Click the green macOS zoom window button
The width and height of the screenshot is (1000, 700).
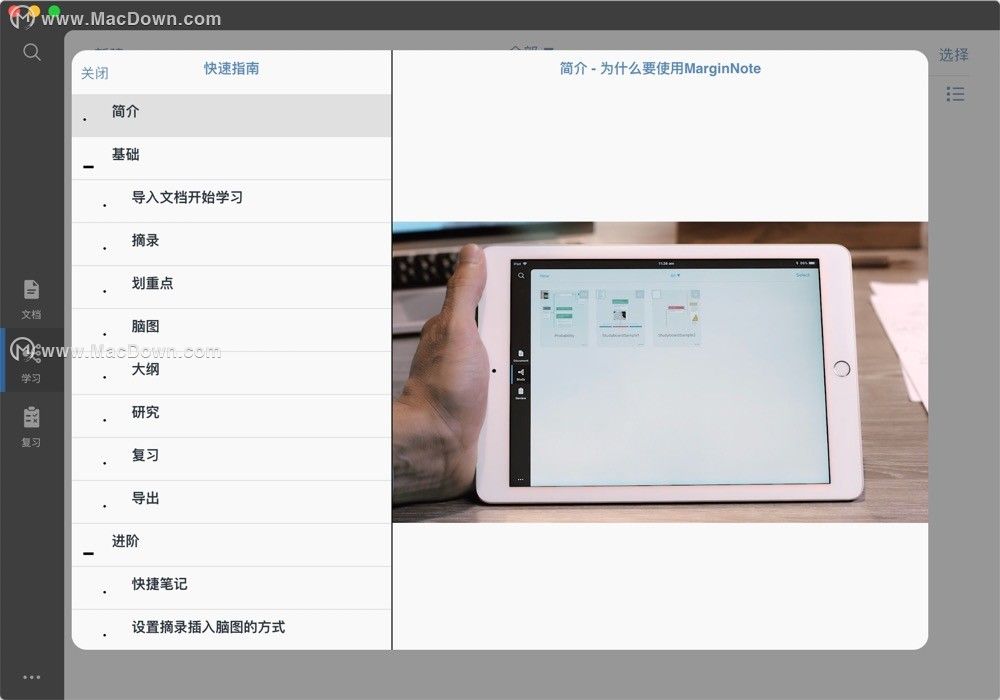(54, 11)
